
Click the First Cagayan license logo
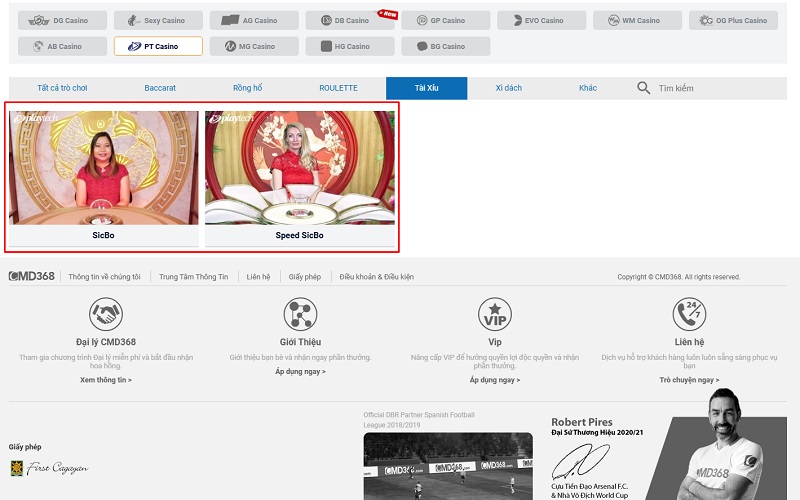pyautogui.click(x=49, y=468)
